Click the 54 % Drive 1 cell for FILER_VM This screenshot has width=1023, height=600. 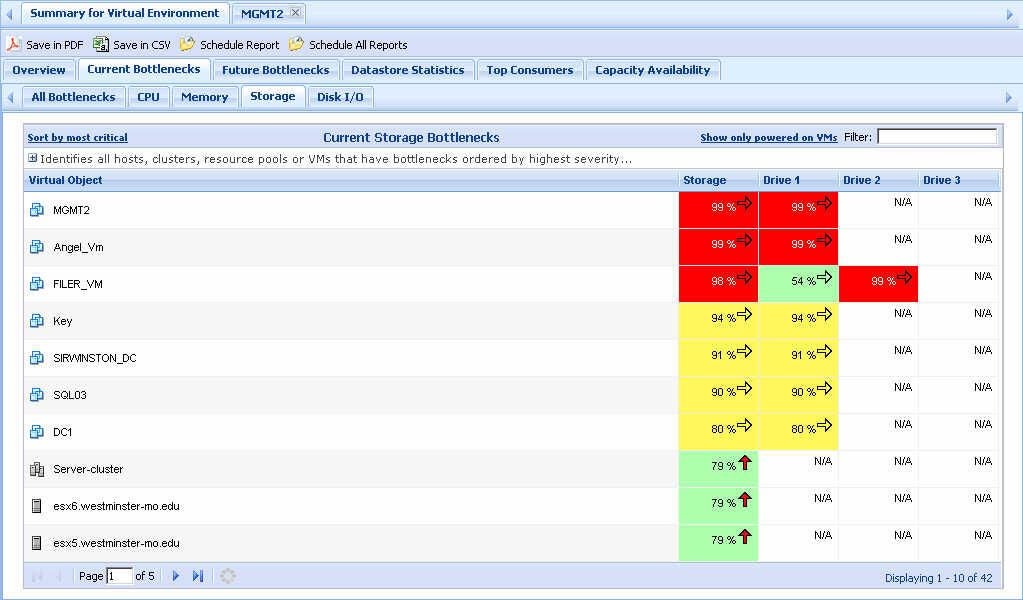799,284
